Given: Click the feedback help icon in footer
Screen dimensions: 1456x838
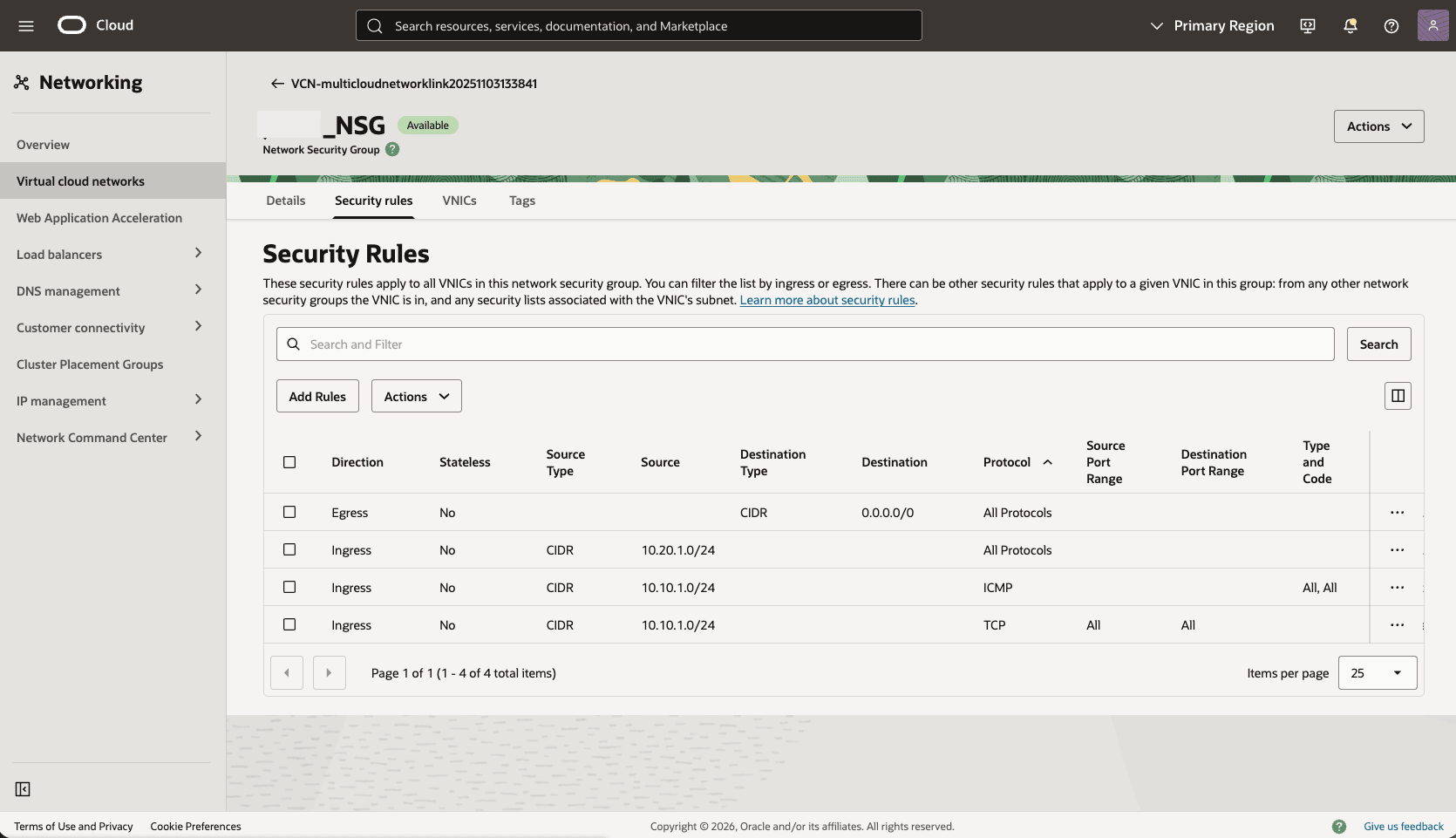Looking at the screenshot, I should pos(1339,827).
